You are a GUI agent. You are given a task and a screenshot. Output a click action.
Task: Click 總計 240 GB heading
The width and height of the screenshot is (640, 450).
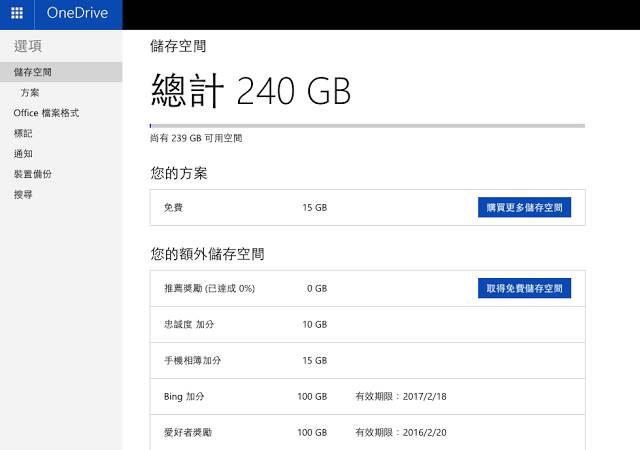pos(251,90)
